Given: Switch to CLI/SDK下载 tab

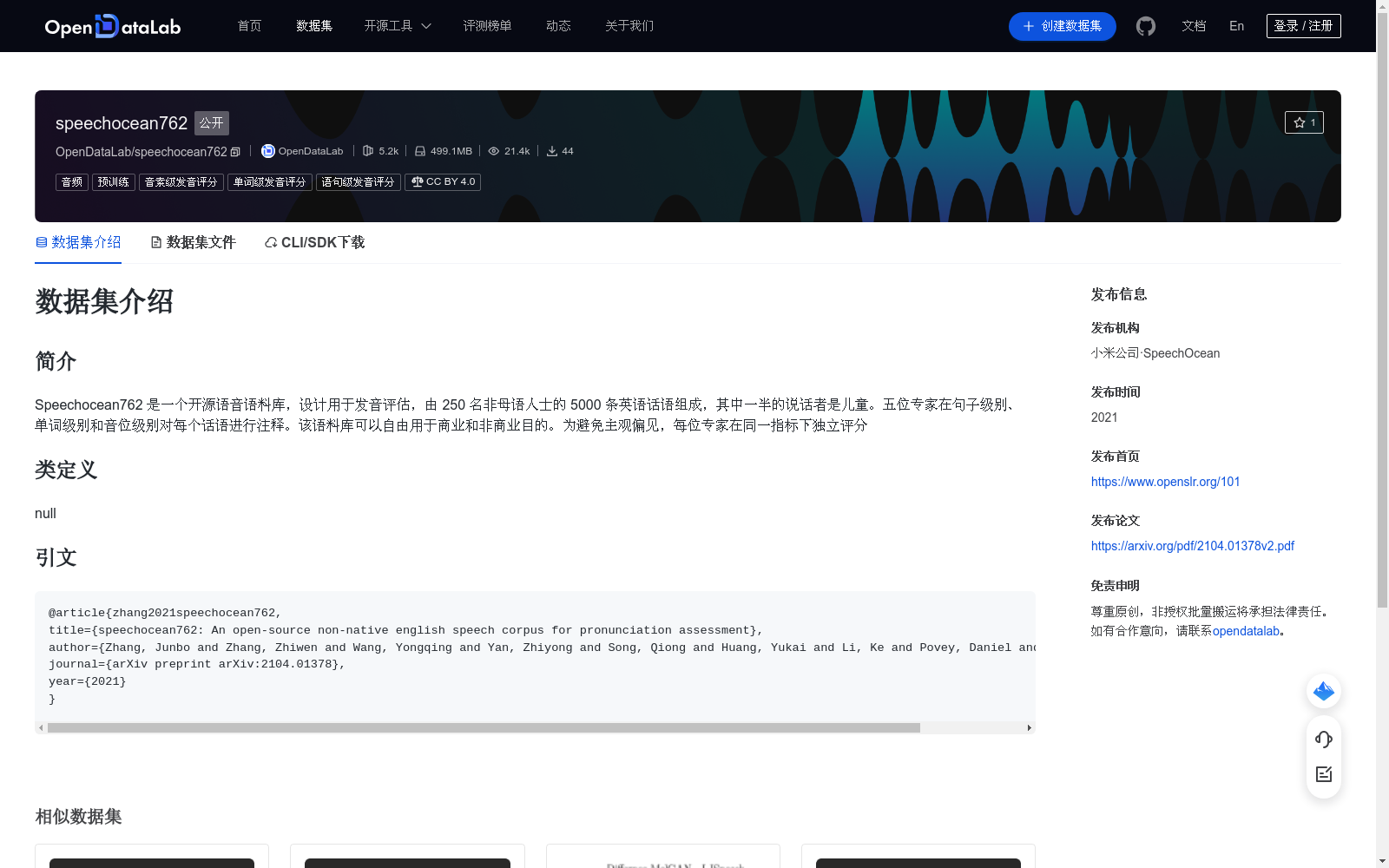Looking at the screenshot, I should point(314,243).
